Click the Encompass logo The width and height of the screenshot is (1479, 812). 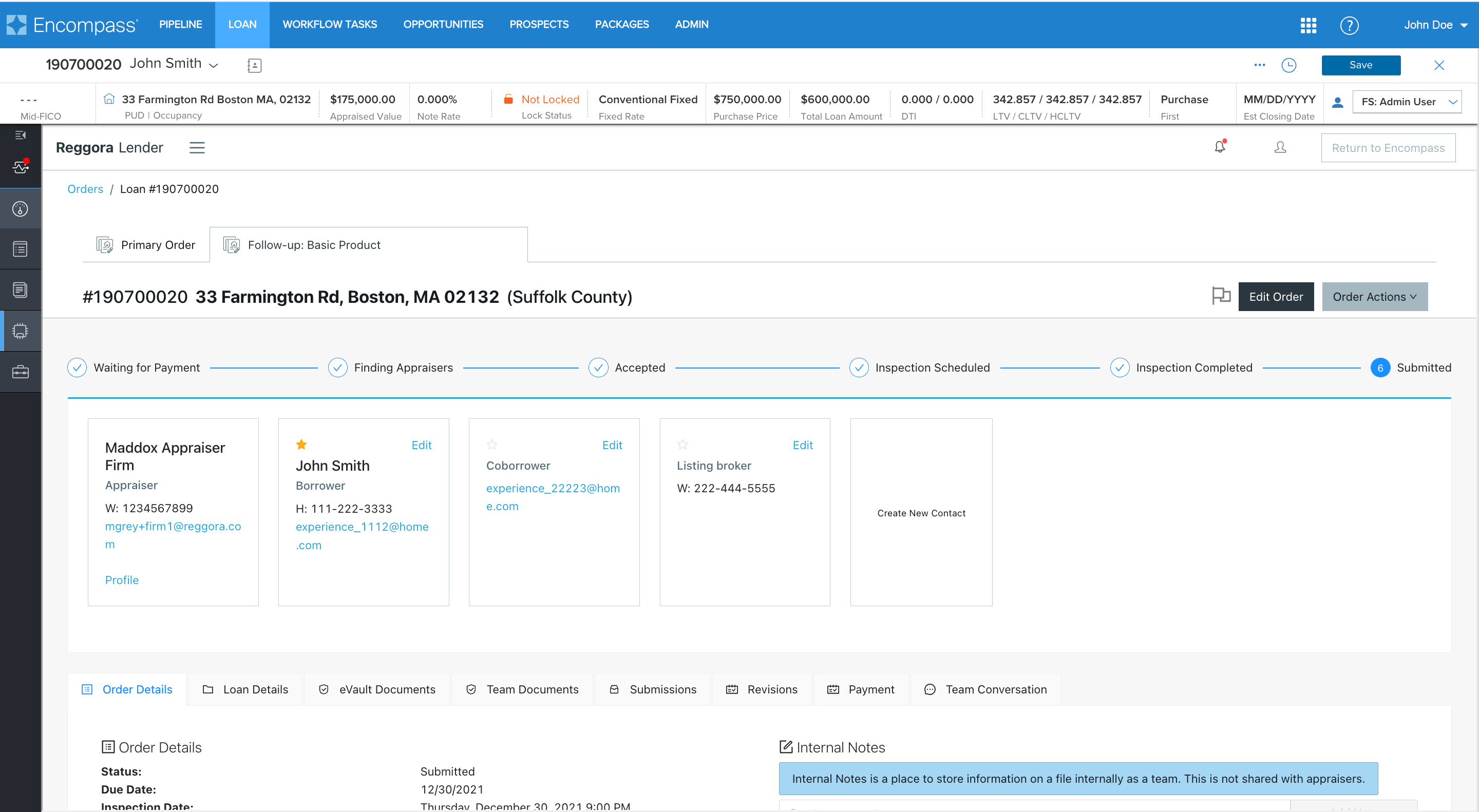72,25
